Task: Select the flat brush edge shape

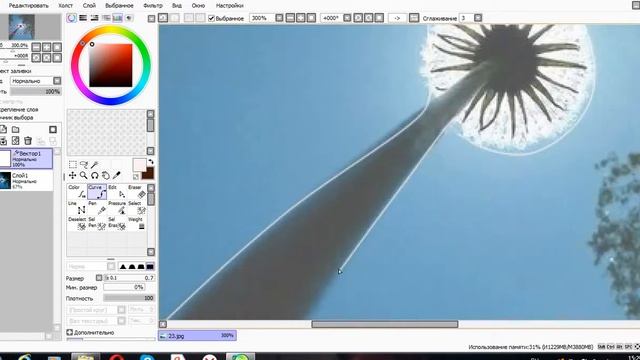Action: point(150,267)
